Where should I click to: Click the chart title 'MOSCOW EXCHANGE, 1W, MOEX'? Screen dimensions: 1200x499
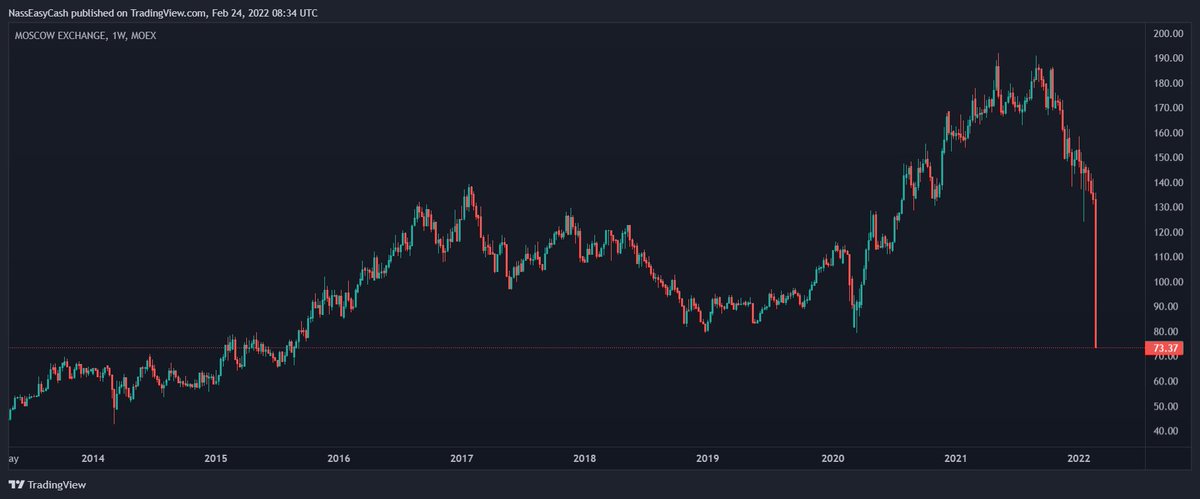[x=85, y=35]
